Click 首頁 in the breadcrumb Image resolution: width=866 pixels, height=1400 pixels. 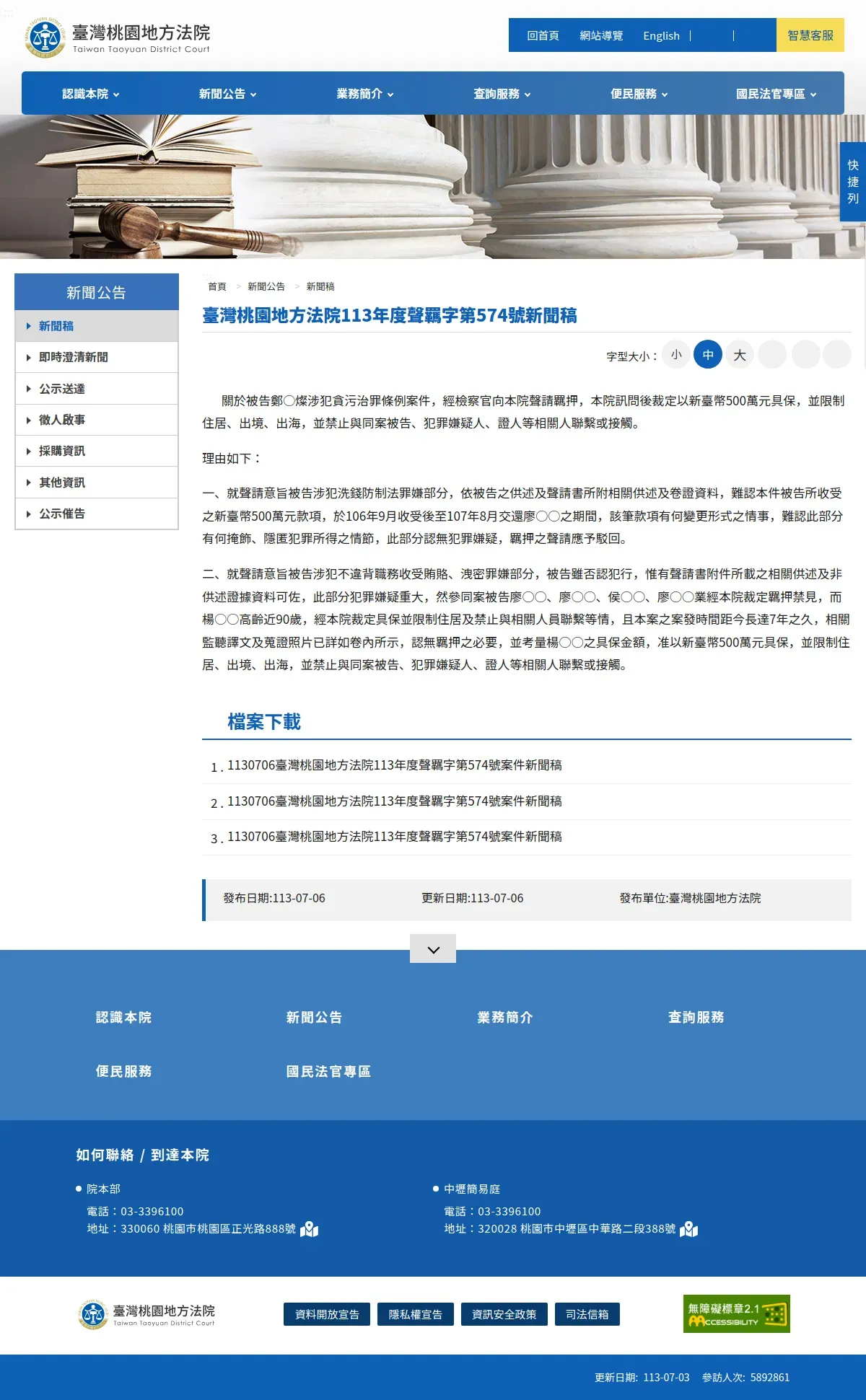[217, 286]
